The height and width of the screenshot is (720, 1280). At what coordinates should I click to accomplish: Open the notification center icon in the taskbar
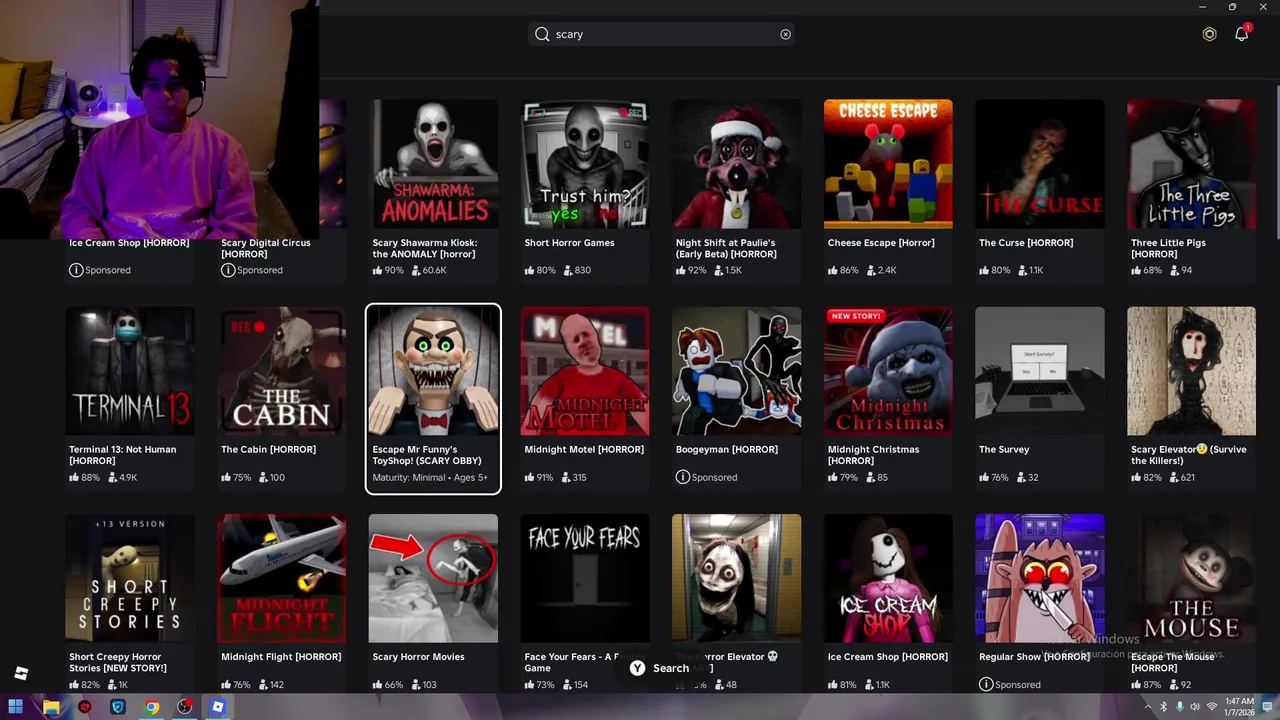[1266, 707]
